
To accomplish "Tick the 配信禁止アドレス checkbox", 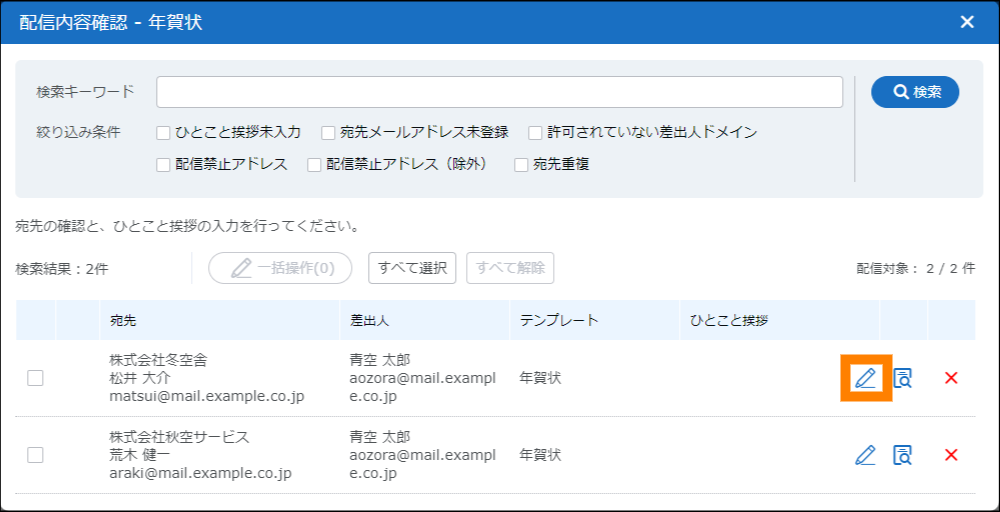I will click(x=164, y=165).
